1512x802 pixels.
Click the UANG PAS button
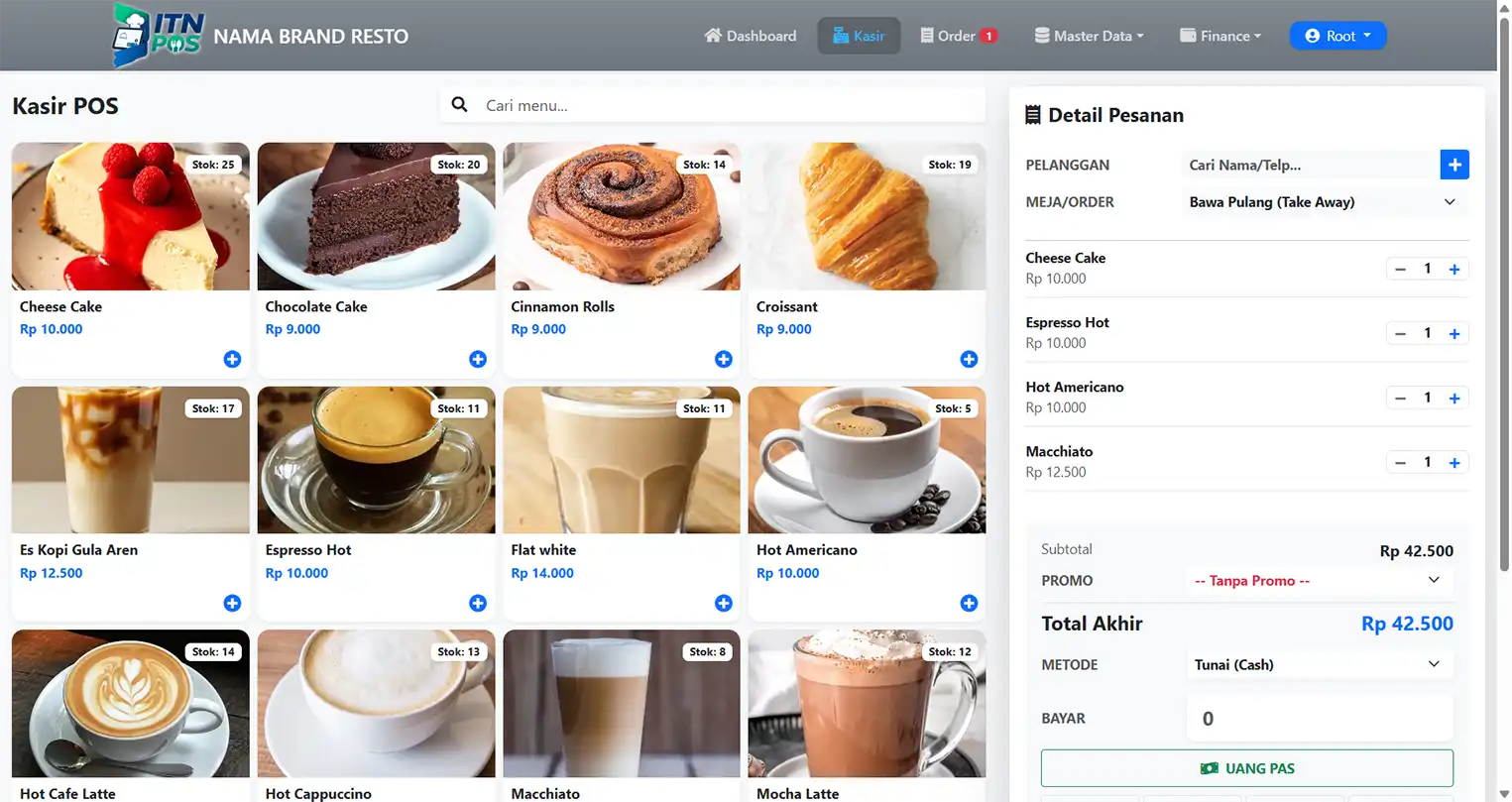[x=1247, y=768]
